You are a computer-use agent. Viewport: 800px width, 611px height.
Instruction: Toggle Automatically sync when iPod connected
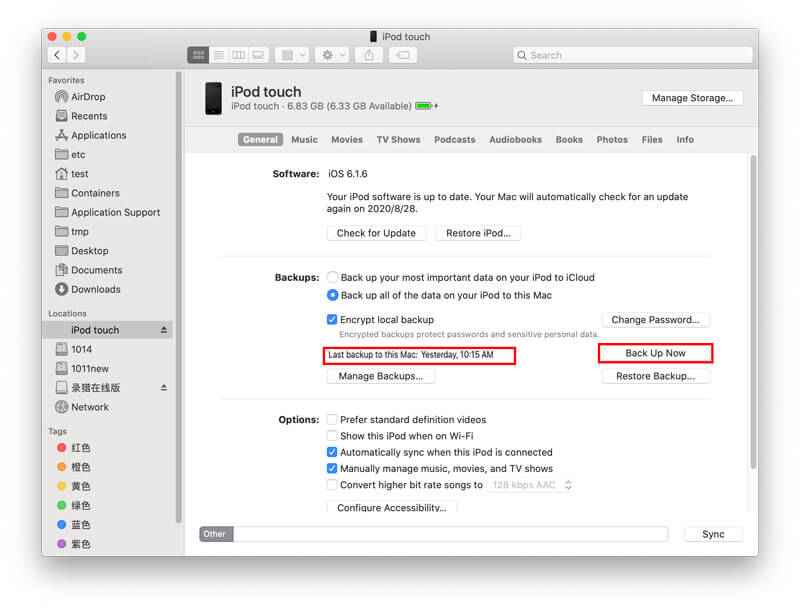332,452
